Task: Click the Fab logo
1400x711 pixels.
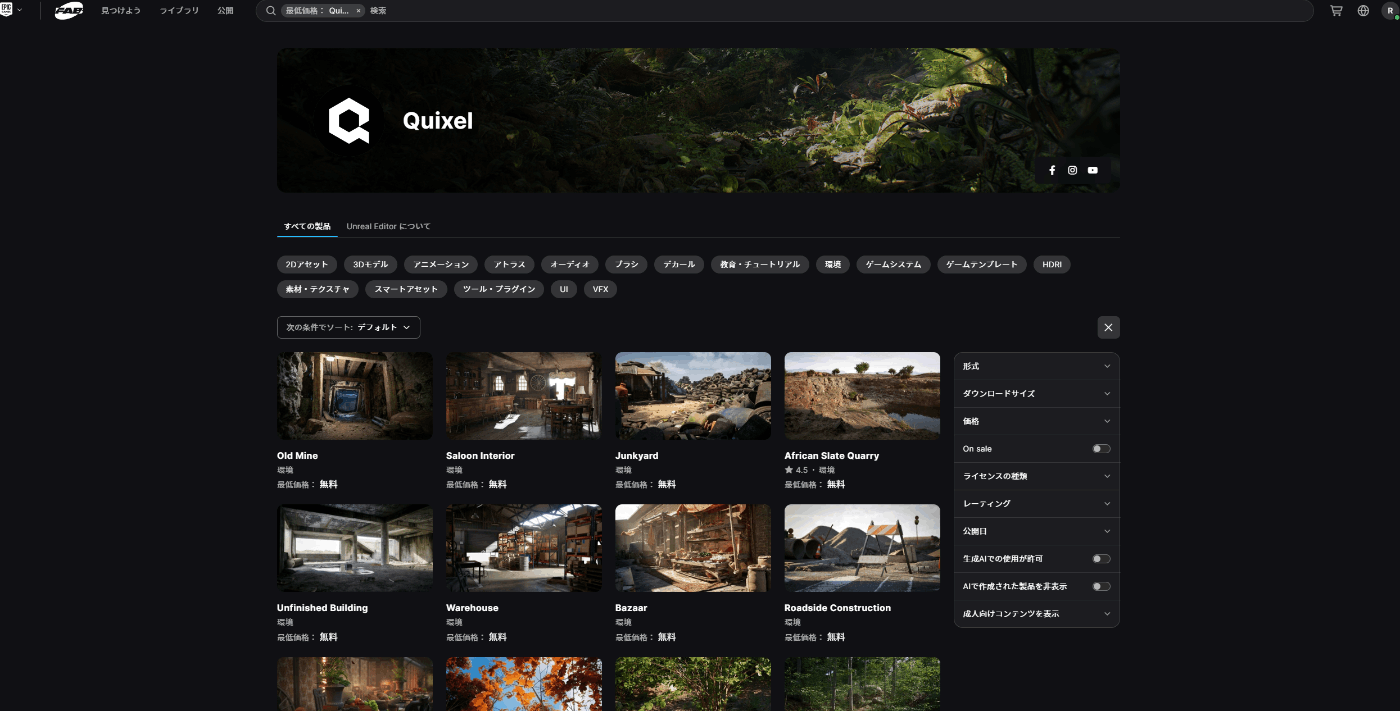Action: [x=69, y=10]
